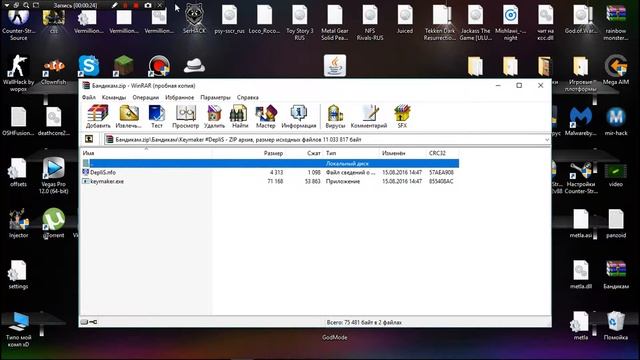Select the Помойка recycle bin icon

pyautogui.click(x=616, y=326)
